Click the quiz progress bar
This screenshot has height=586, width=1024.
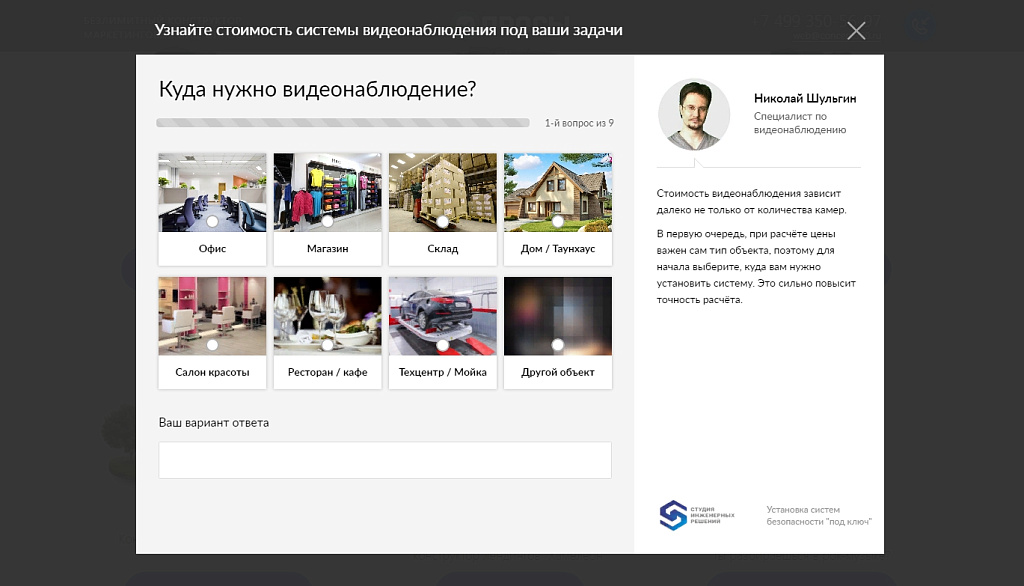(342, 121)
